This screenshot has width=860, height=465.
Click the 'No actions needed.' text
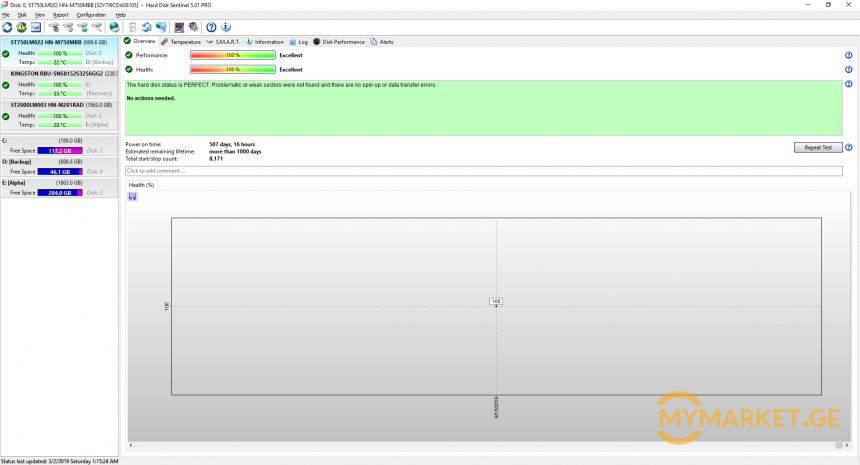pos(151,98)
